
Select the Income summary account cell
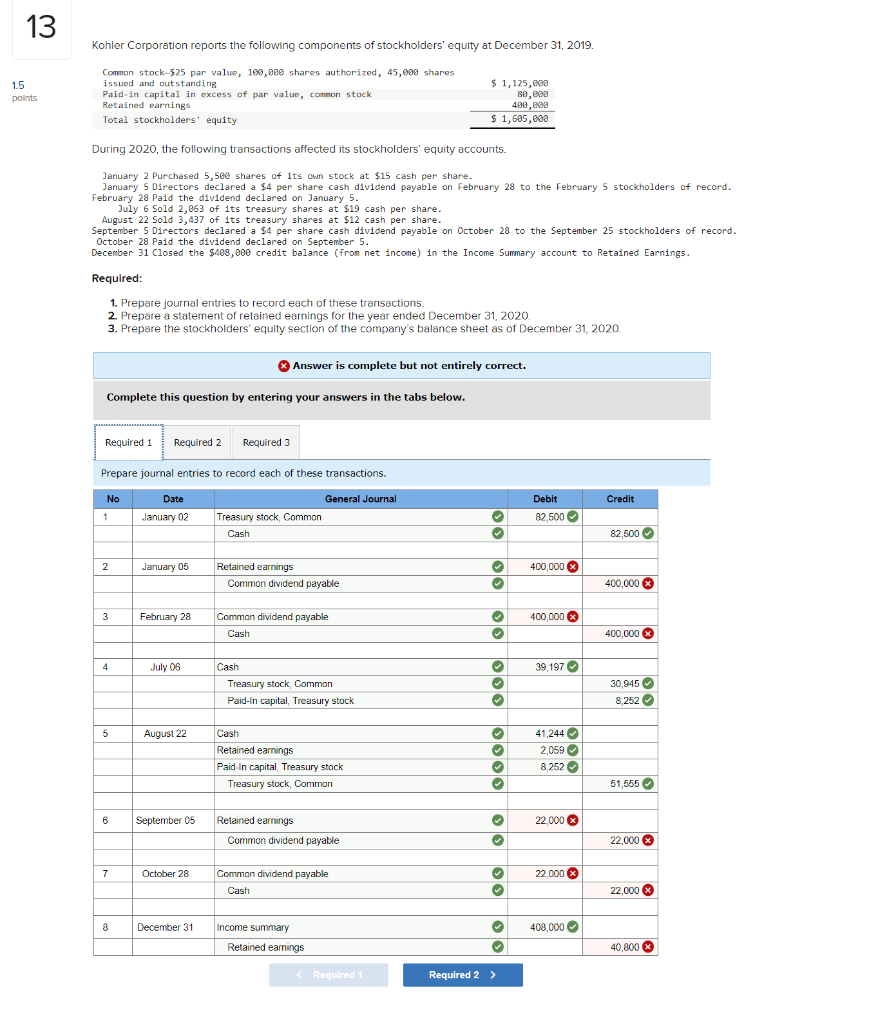point(361,927)
